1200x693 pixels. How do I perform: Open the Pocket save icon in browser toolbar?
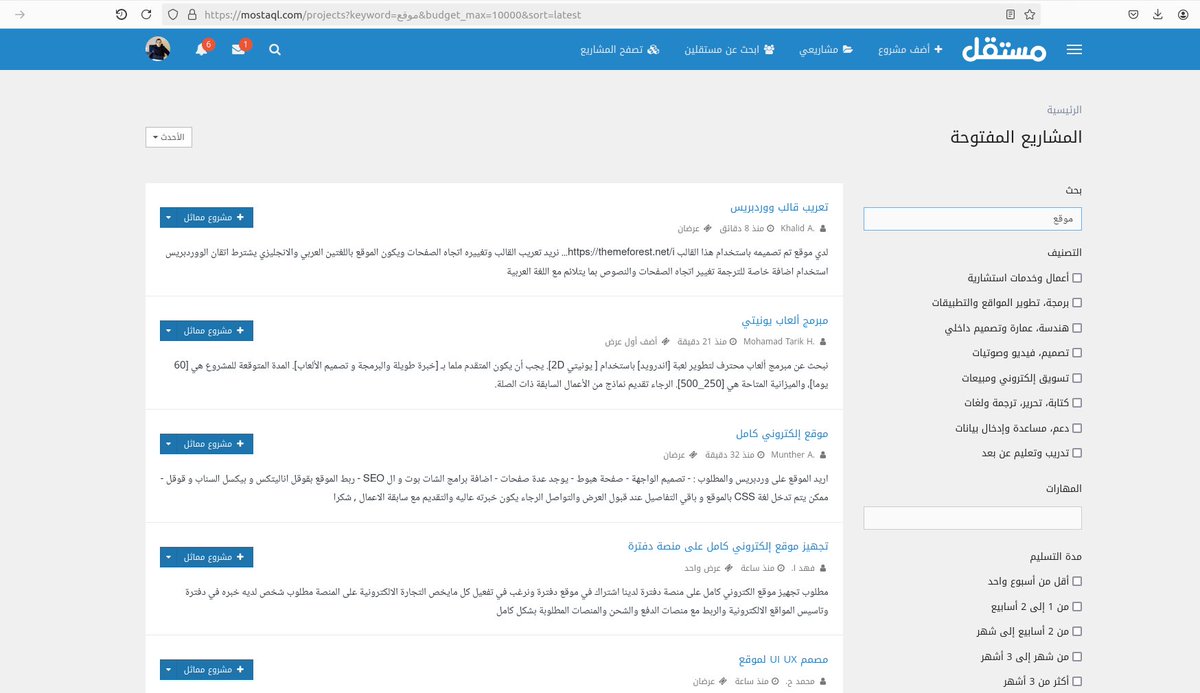coord(1133,15)
